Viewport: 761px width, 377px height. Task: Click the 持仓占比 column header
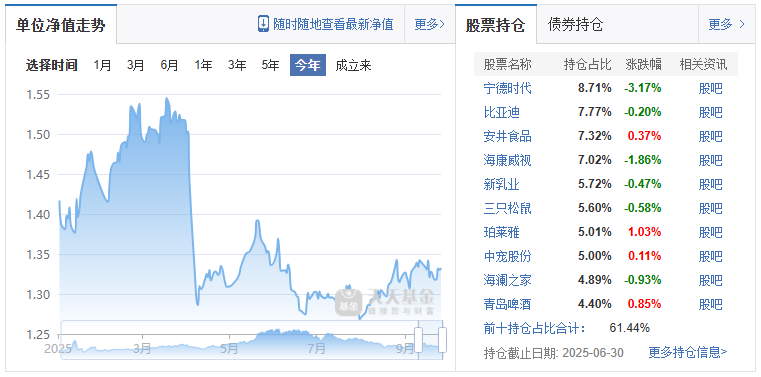587,64
